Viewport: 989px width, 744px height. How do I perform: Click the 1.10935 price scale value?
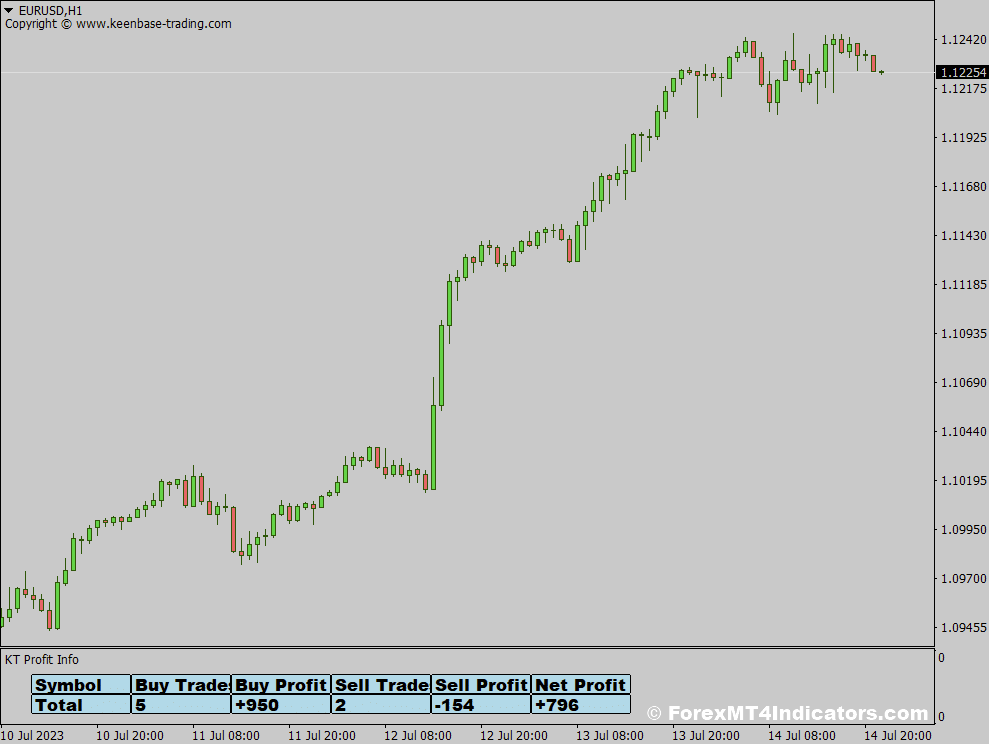(963, 334)
